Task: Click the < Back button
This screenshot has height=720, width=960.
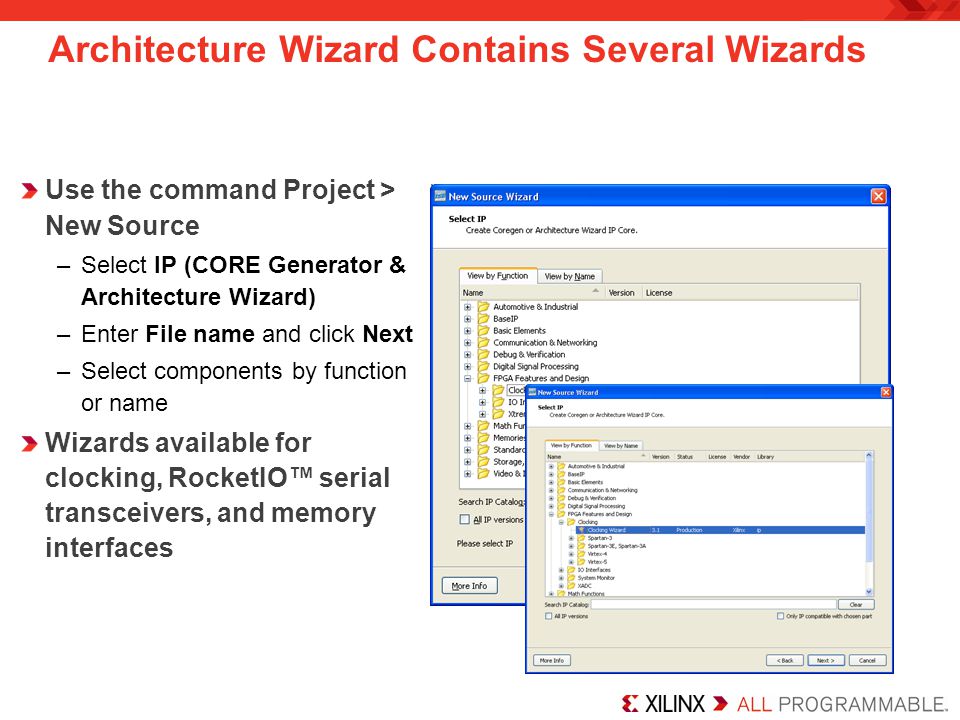Action: point(785,661)
